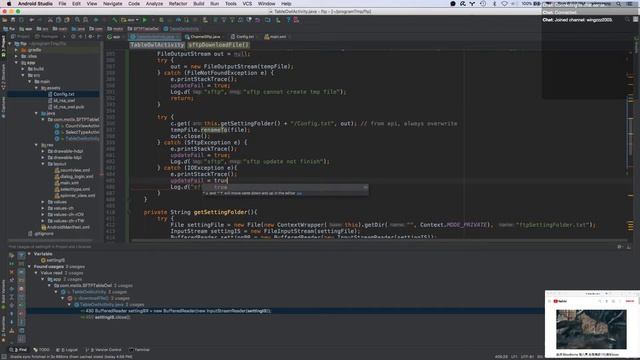Click the TableOwlActivity breadcrumb in editor
The width and height of the screenshot is (640, 360).
[x=157, y=45]
